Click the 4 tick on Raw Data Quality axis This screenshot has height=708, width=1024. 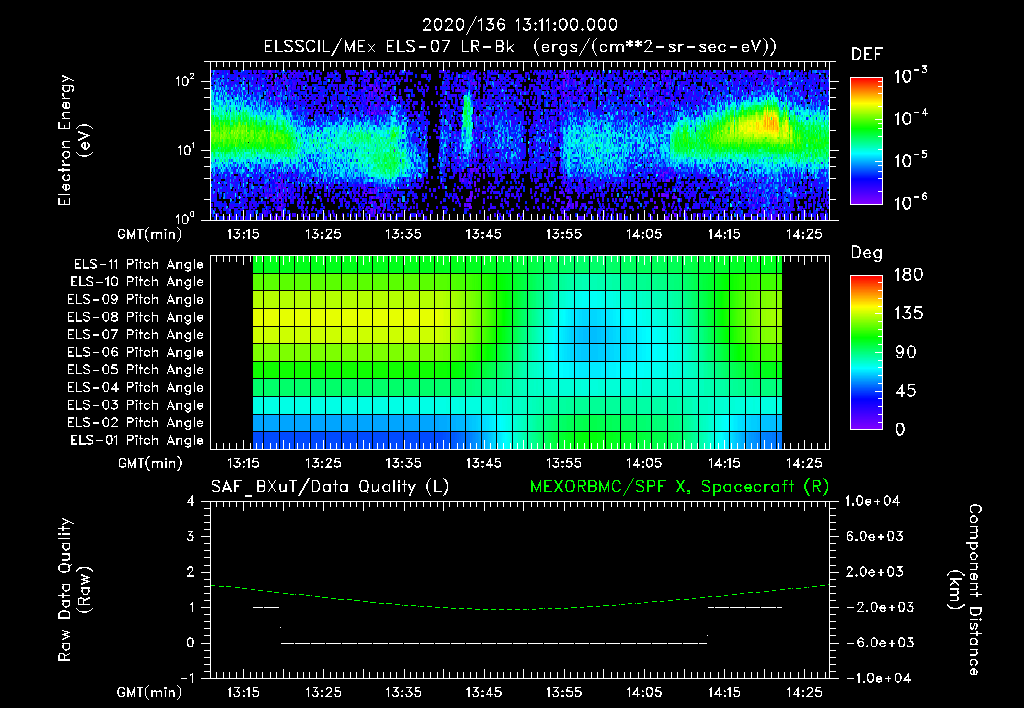[191, 501]
